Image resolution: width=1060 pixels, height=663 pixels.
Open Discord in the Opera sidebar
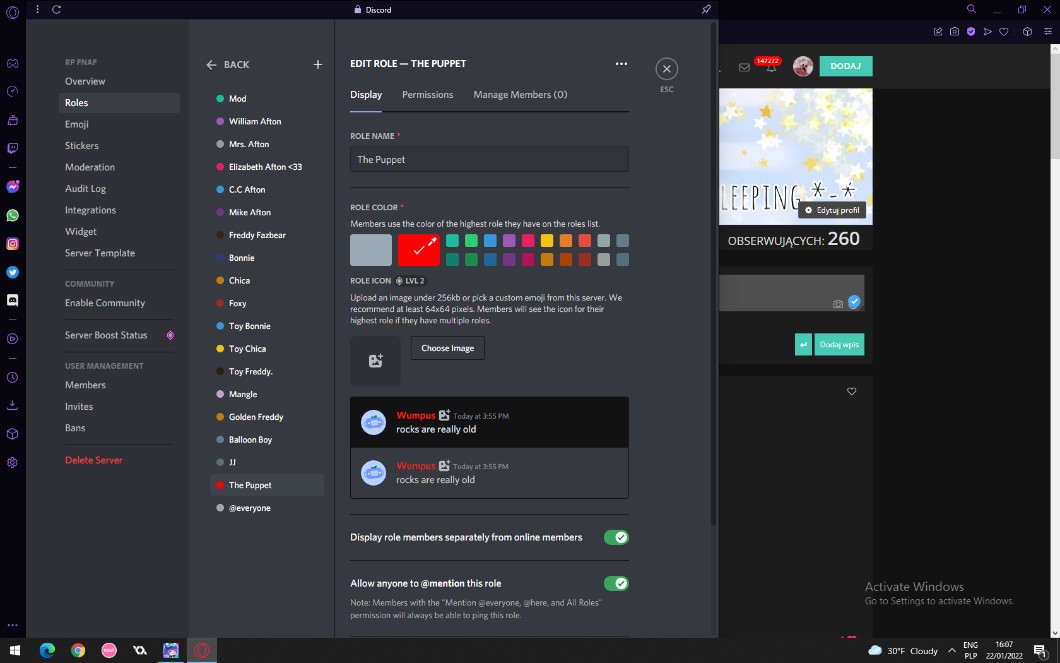click(12, 299)
